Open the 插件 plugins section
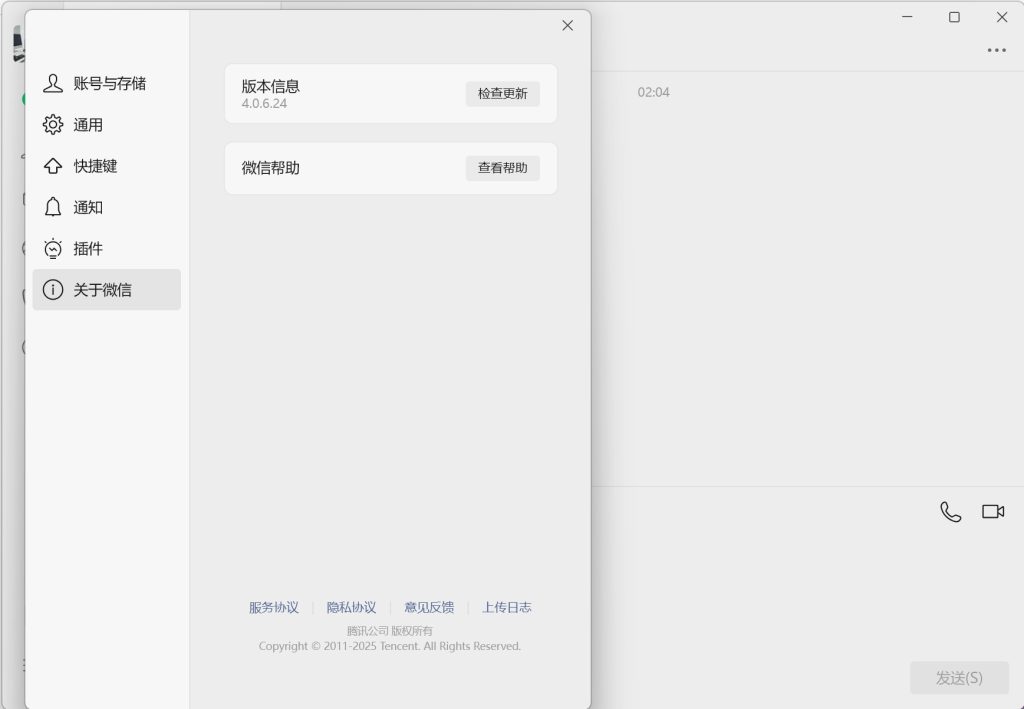1024x709 pixels. pyautogui.click(x=106, y=248)
